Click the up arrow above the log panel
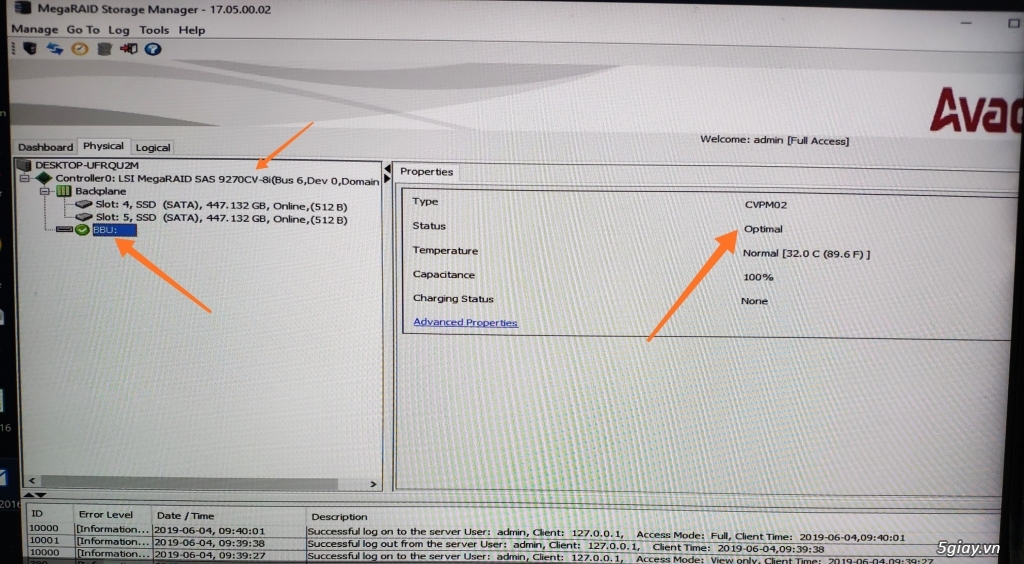The width and height of the screenshot is (1024, 564). pyautogui.click(x=29, y=495)
